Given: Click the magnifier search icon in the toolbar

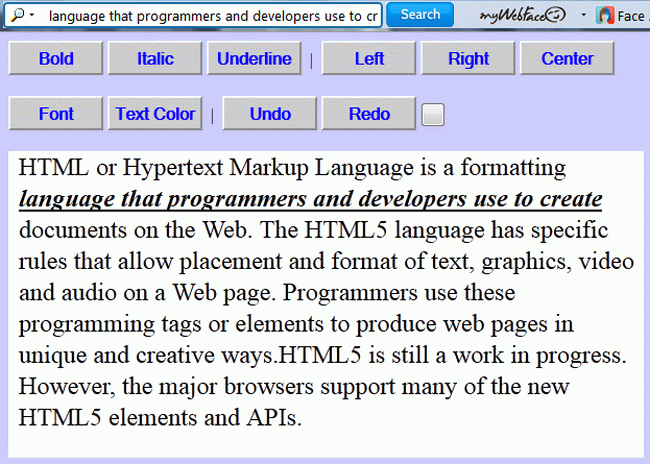Looking at the screenshot, I should coord(17,15).
